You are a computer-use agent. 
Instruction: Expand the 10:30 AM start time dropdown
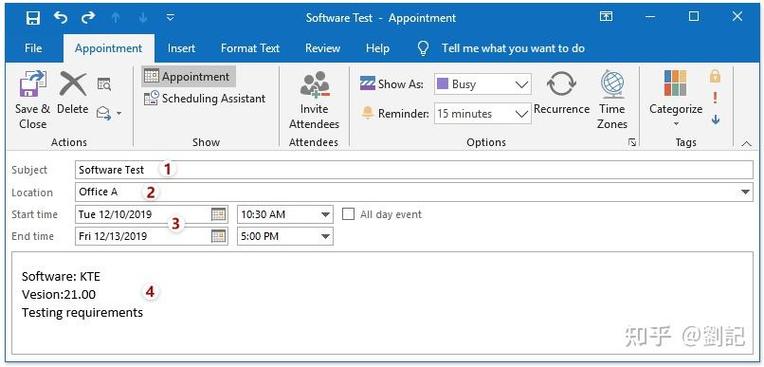pyautogui.click(x=285, y=214)
